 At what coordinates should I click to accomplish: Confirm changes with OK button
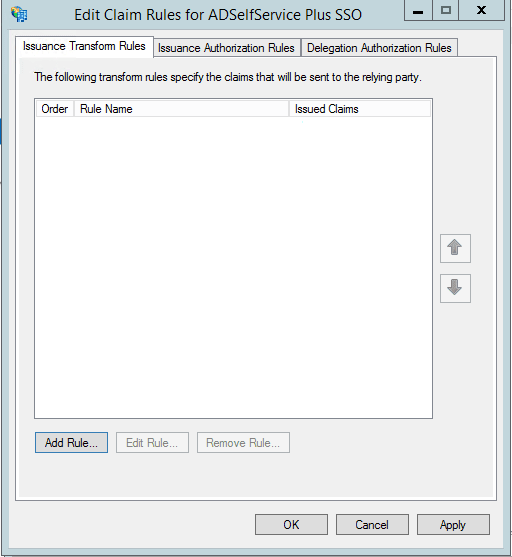[x=291, y=524]
